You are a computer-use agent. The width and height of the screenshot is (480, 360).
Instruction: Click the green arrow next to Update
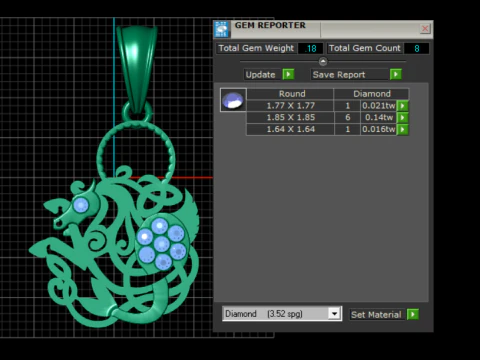[288, 74]
